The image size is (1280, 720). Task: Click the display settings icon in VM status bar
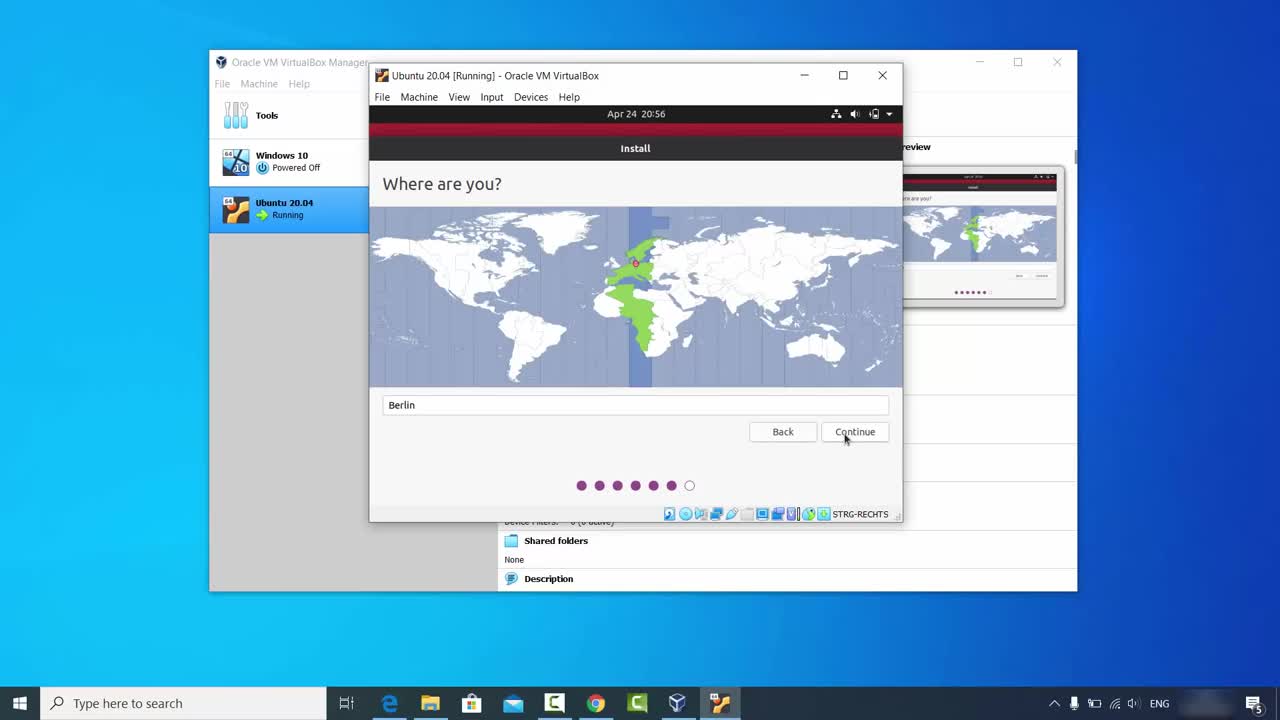point(762,514)
